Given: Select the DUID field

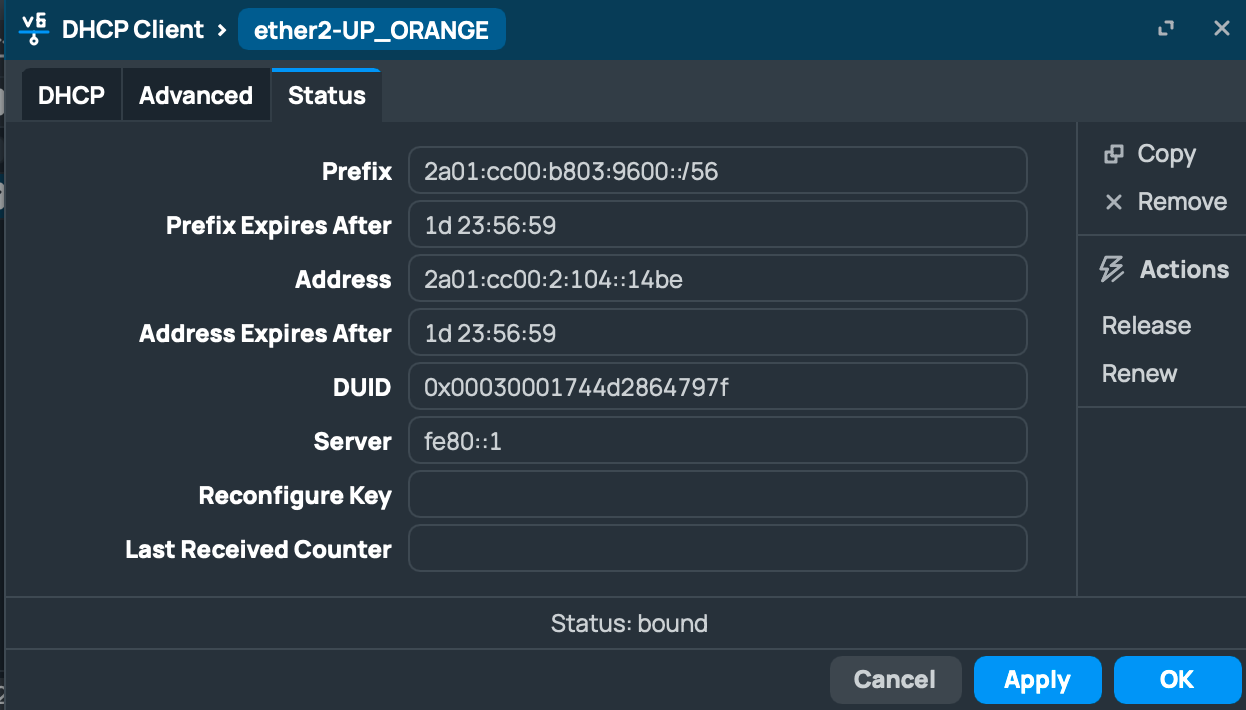Looking at the screenshot, I should pyautogui.click(x=717, y=387).
